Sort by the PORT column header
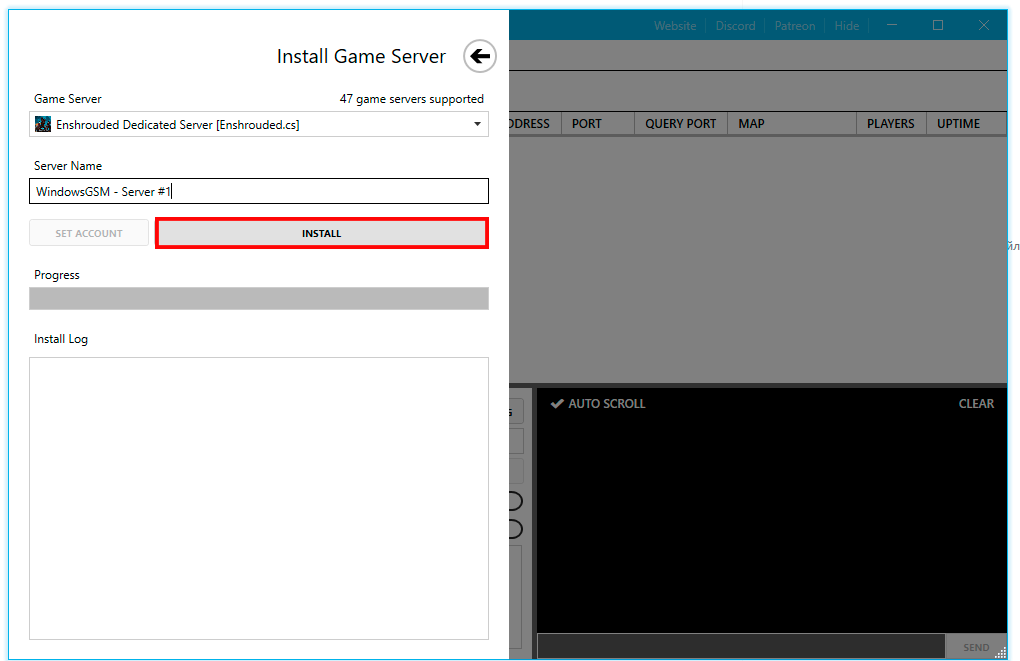Image resolution: width=1020 pixels, height=661 pixels. (x=597, y=124)
